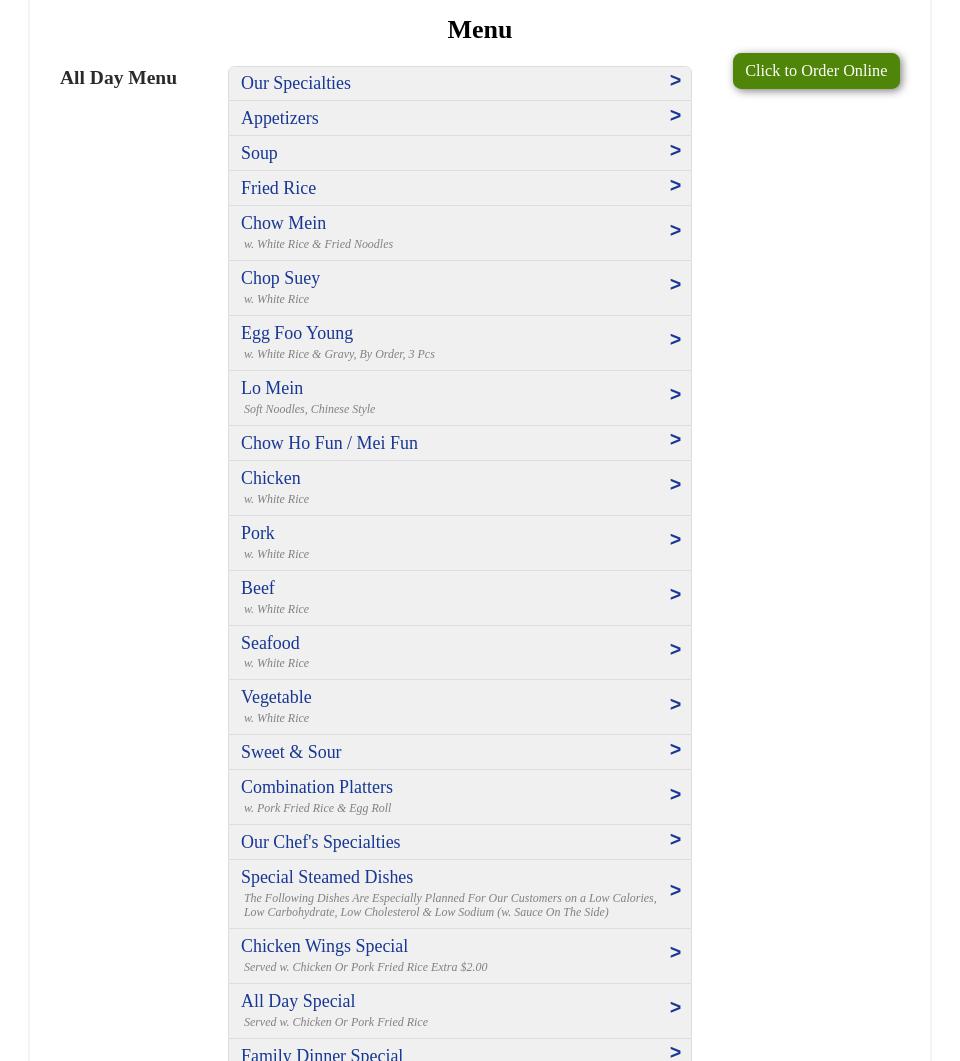Click the Menu page title
Image resolution: width=960 pixels, height=1061 pixels.
click(479, 29)
